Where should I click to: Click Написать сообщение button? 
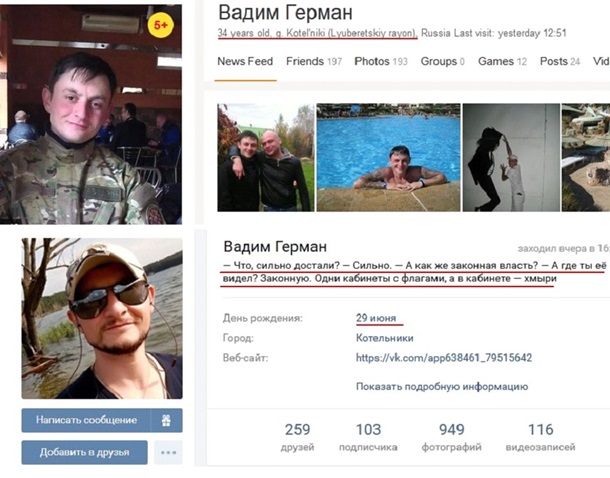(x=86, y=420)
